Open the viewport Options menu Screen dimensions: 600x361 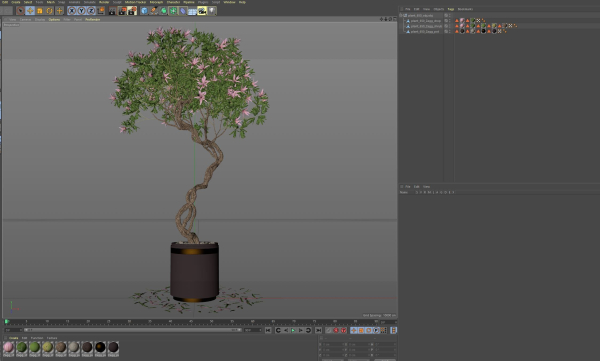click(54, 20)
